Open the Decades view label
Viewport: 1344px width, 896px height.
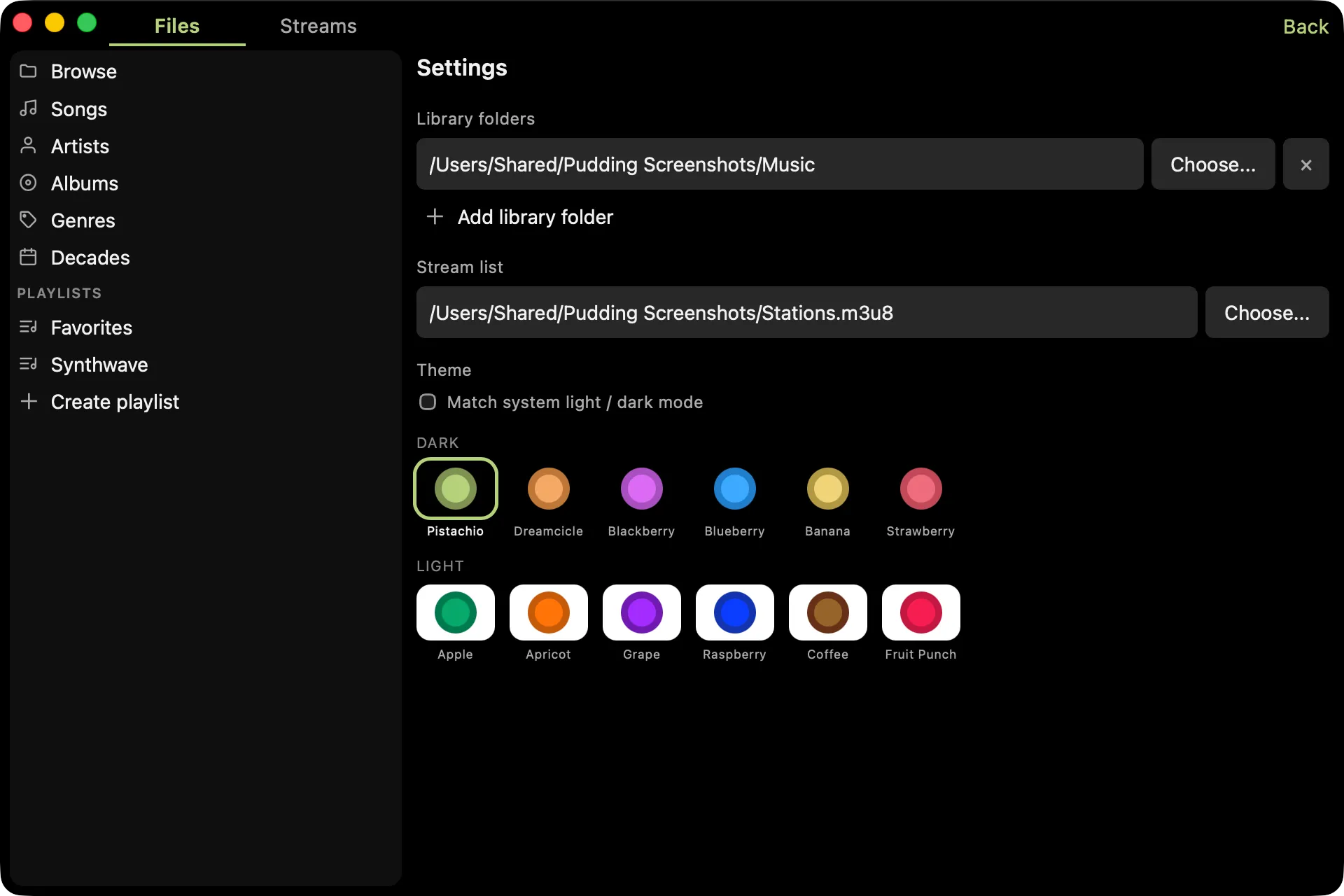coord(90,258)
